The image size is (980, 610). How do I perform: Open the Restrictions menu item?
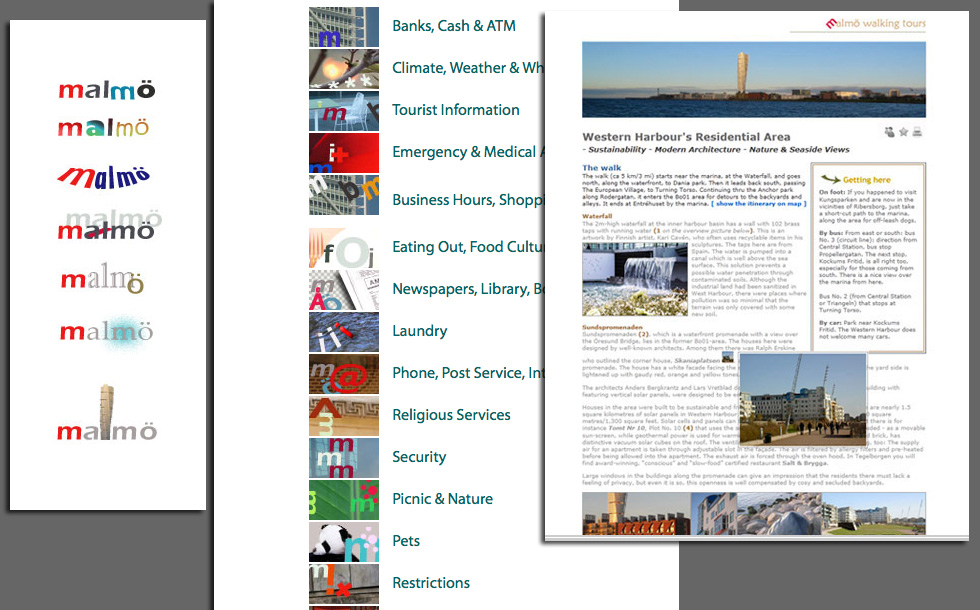click(431, 583)
